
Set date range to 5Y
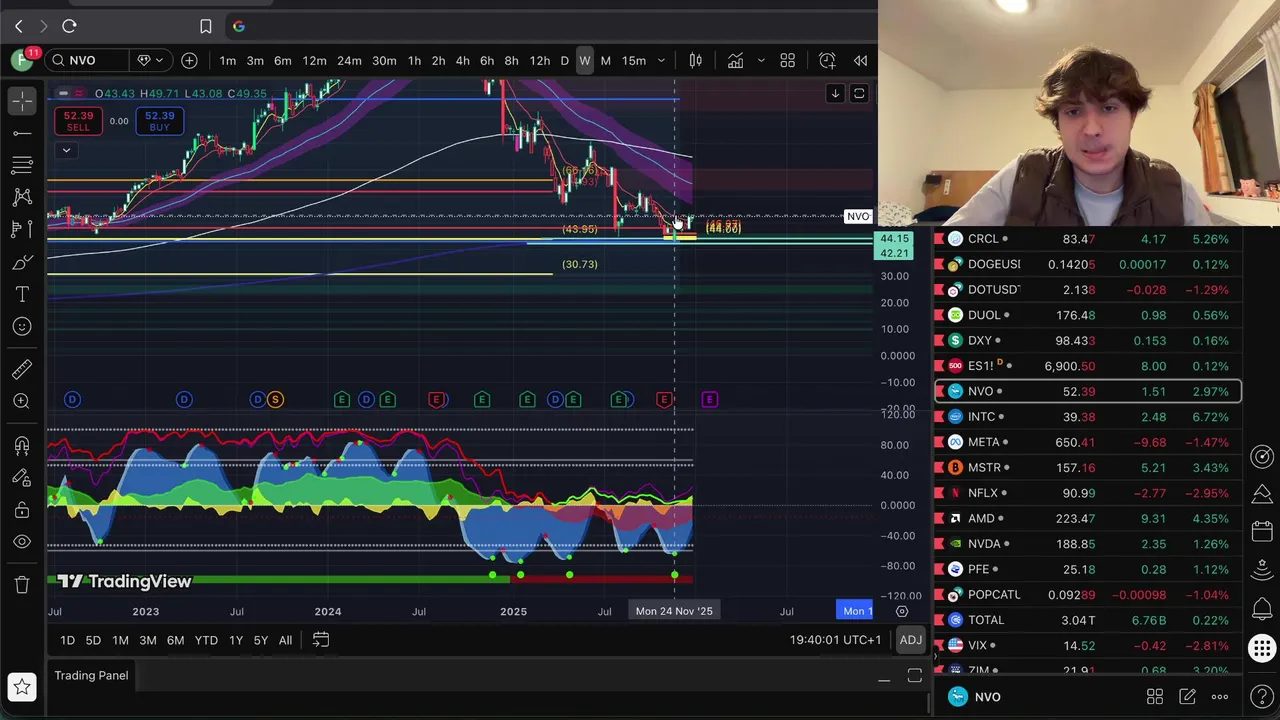click(x=260, y=640)
